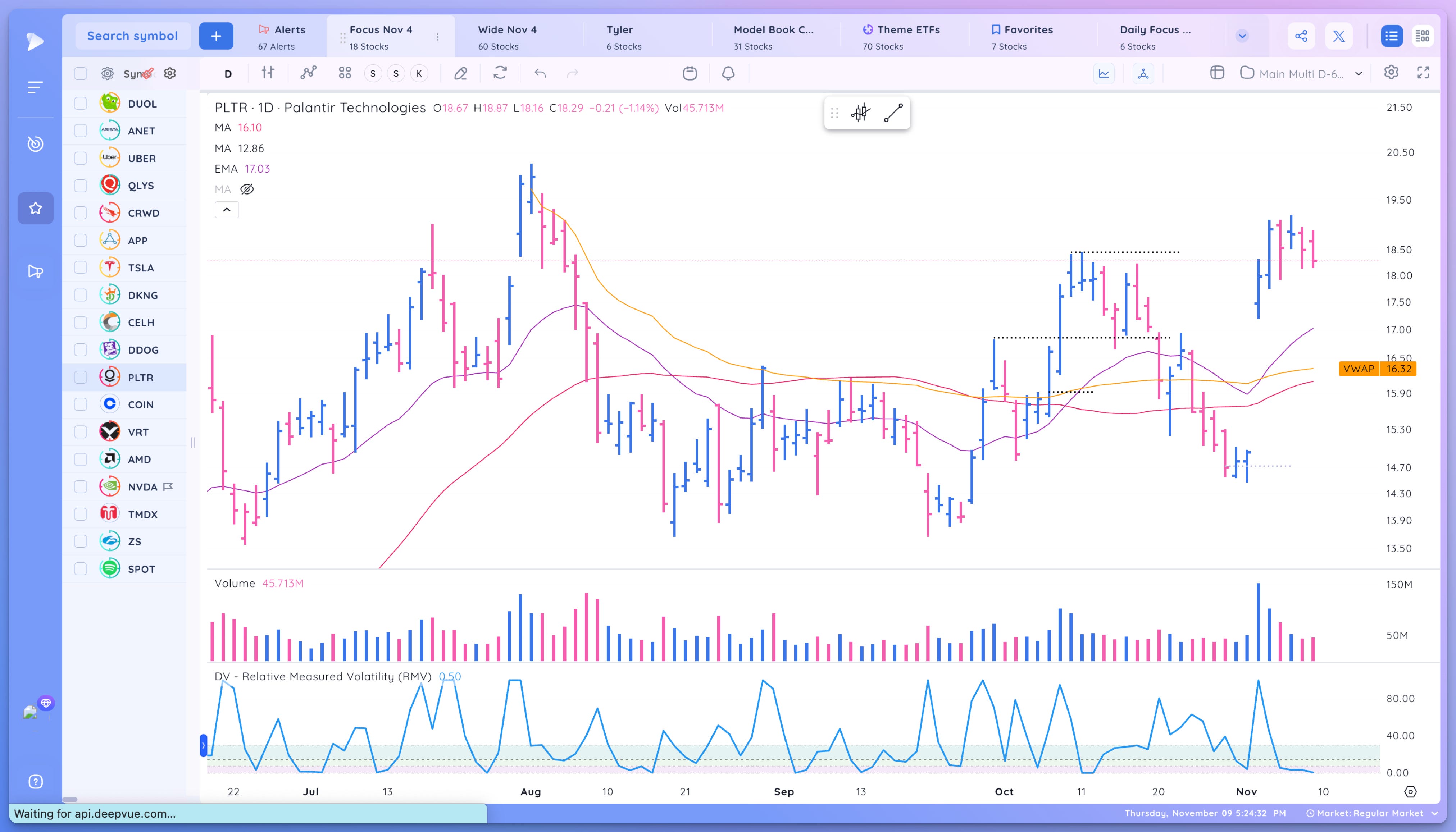Switch to multi-chart grid view icon
Screen dimensions: 1456x832
1422,36
